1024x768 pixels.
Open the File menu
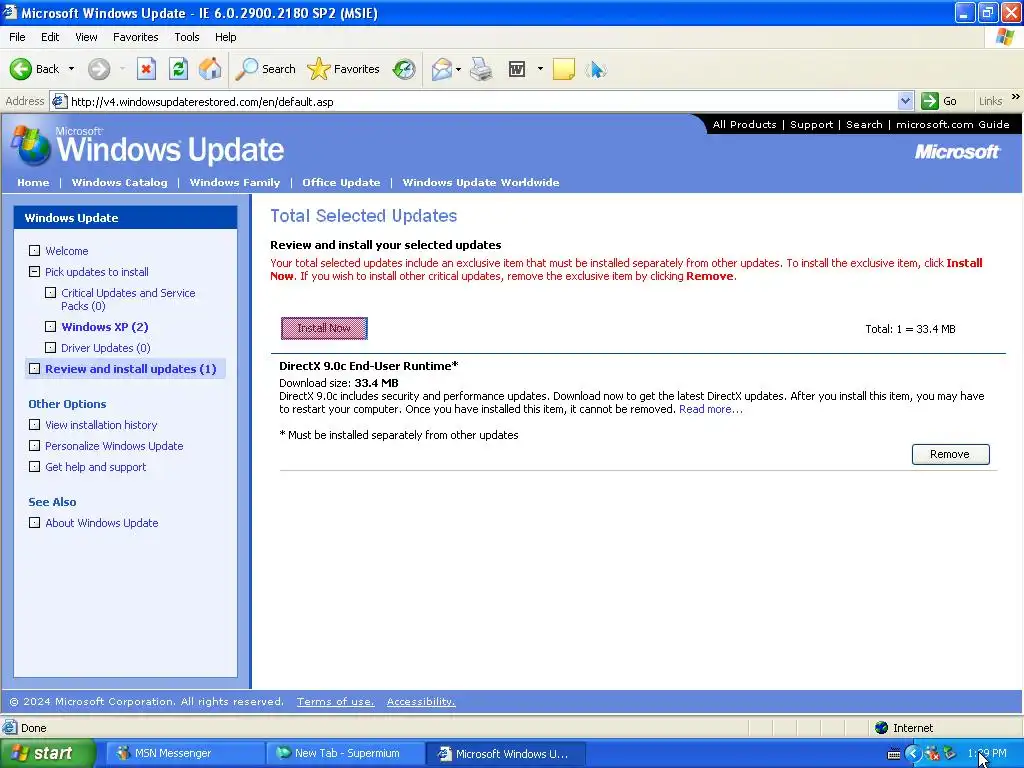(x=17, y=37)
